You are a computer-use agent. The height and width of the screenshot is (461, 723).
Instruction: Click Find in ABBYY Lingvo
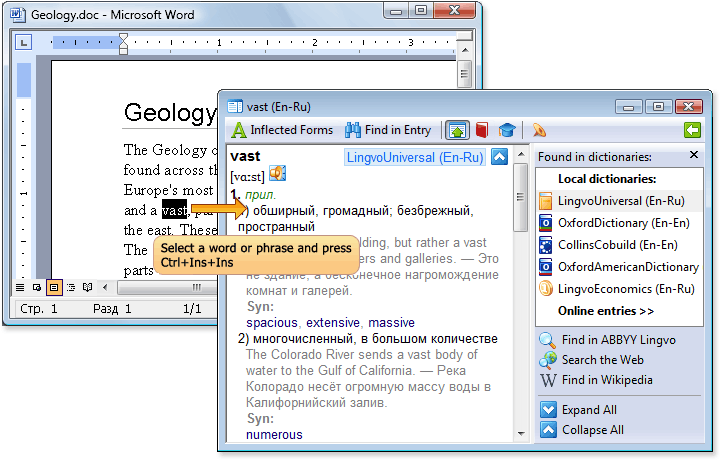pyautogui.click(x=608, y=340)
